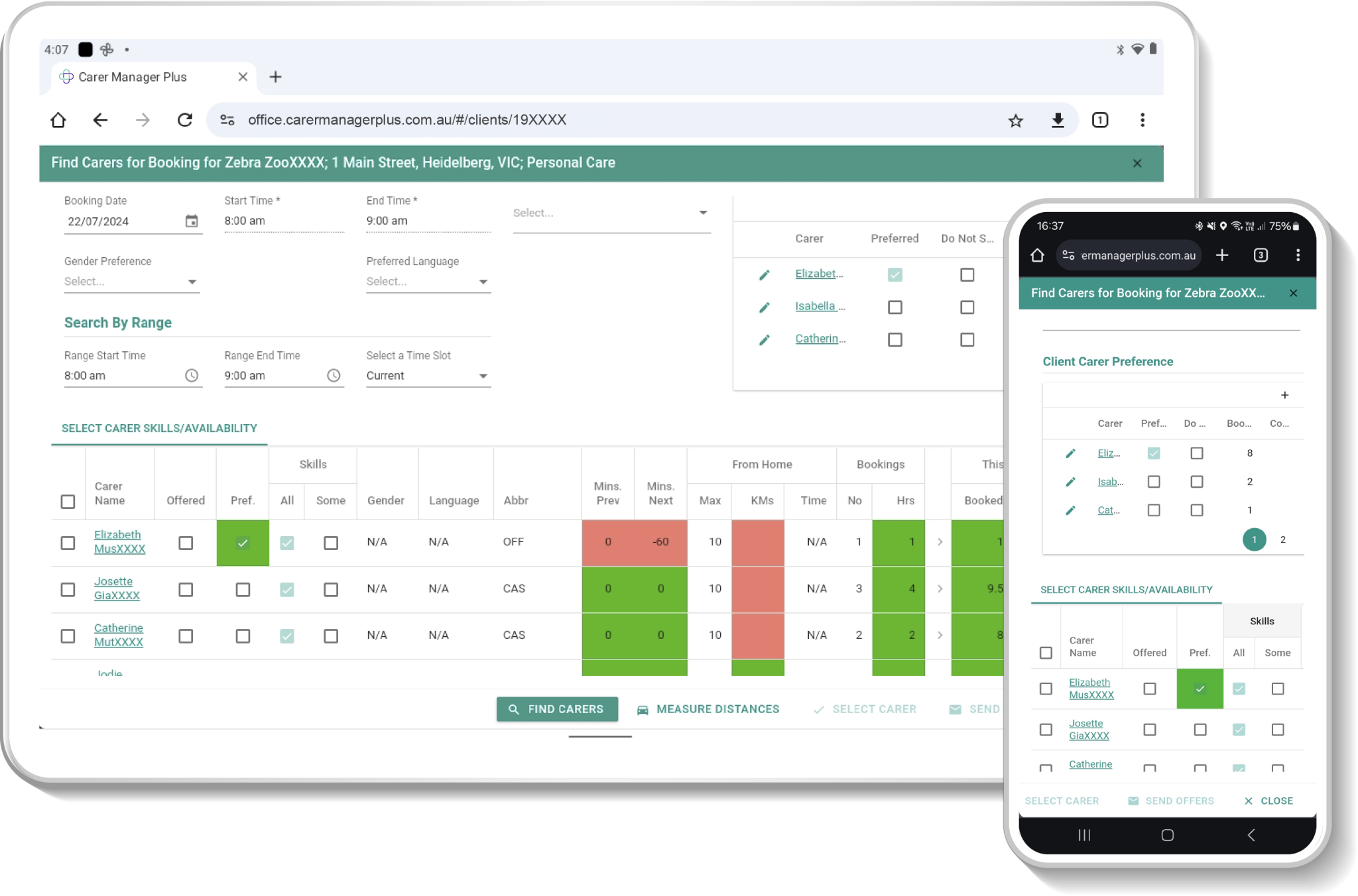Viewport: 1358px width, 896px height.
Task: Open the Select a Time Slot dropdown
Action: pyautogui.click(x=428, y=376)
